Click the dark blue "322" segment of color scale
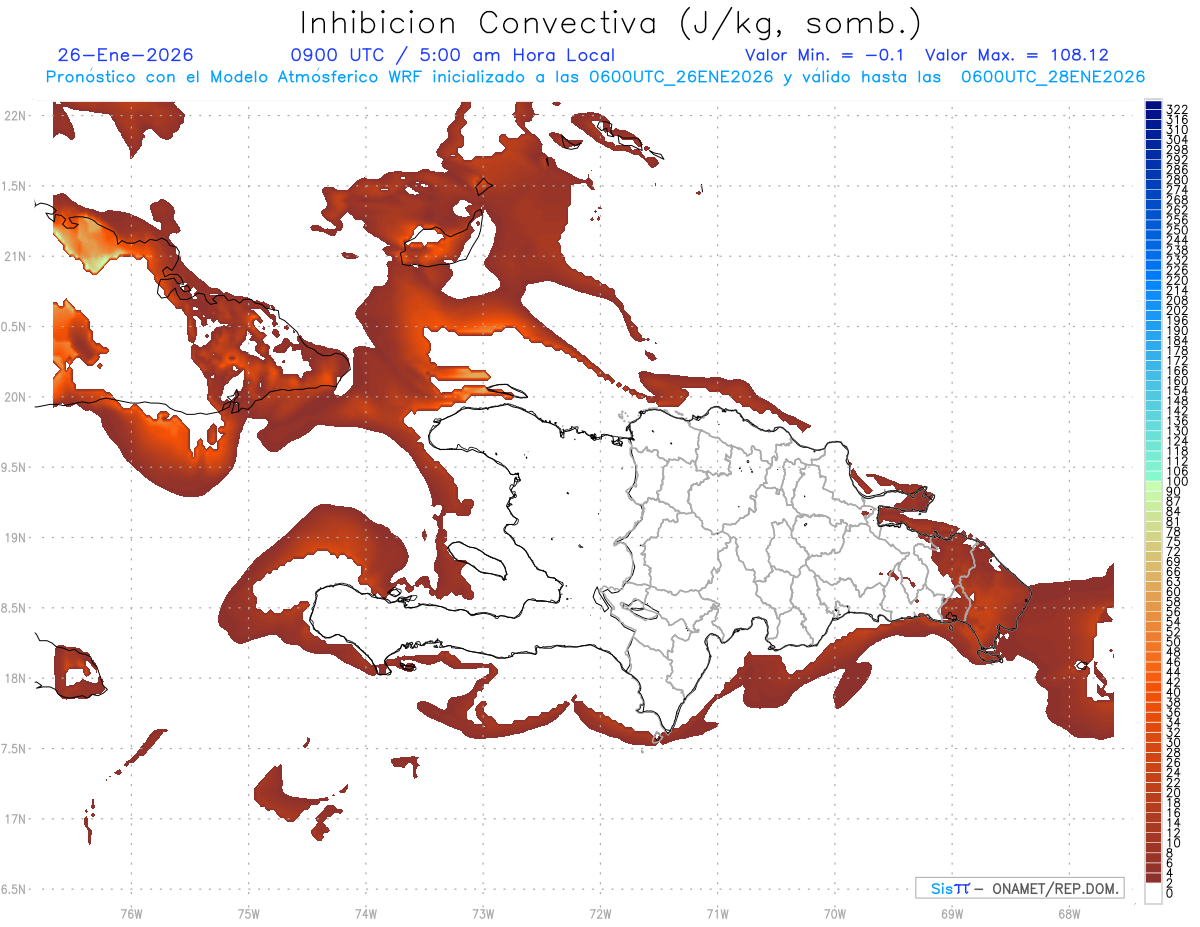The width and height of the screenshot is (1200, 927). click(x=1153, y=106)
